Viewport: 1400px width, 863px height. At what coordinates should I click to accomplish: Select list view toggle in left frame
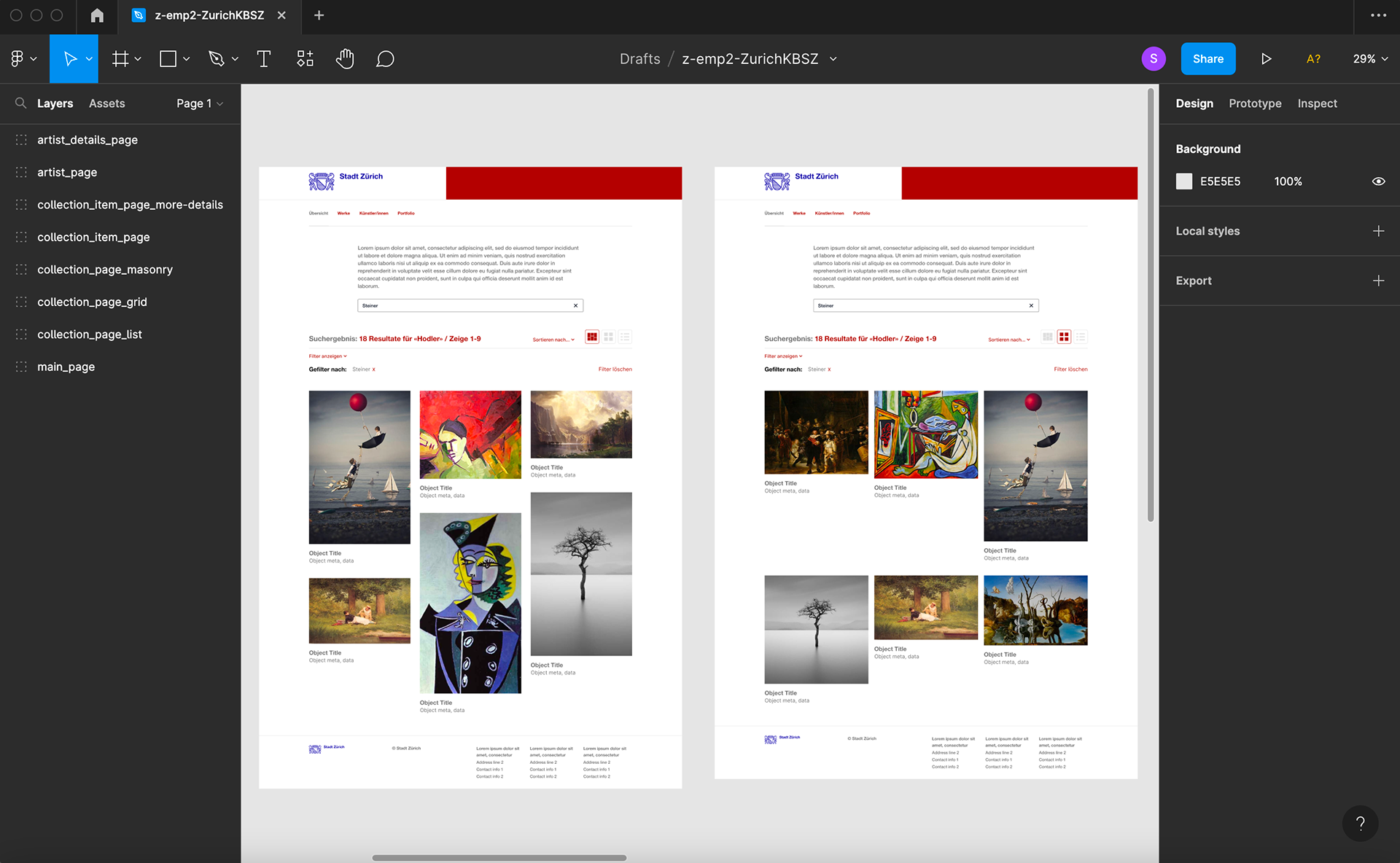point(625,337)
